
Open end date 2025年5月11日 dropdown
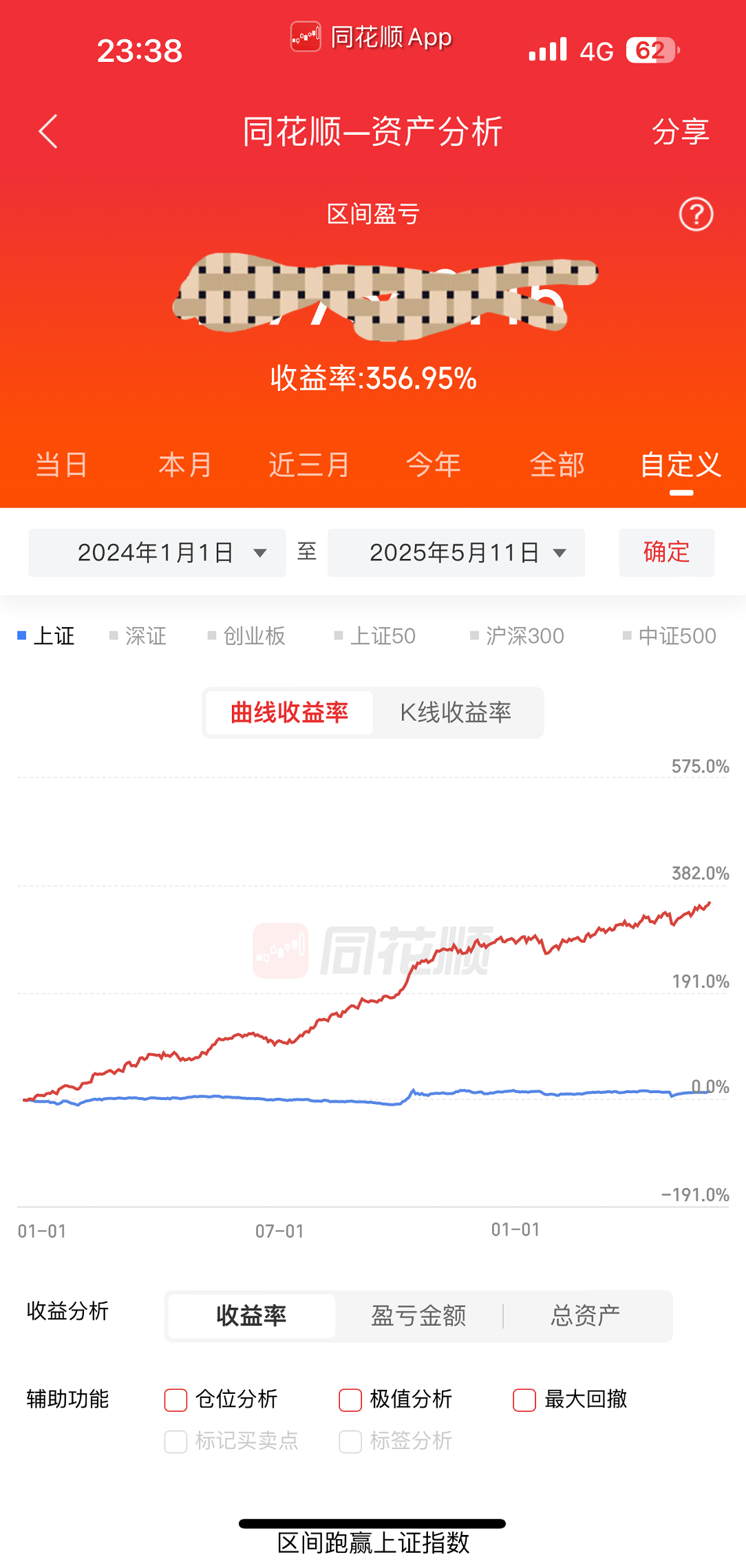click(456, 552)
